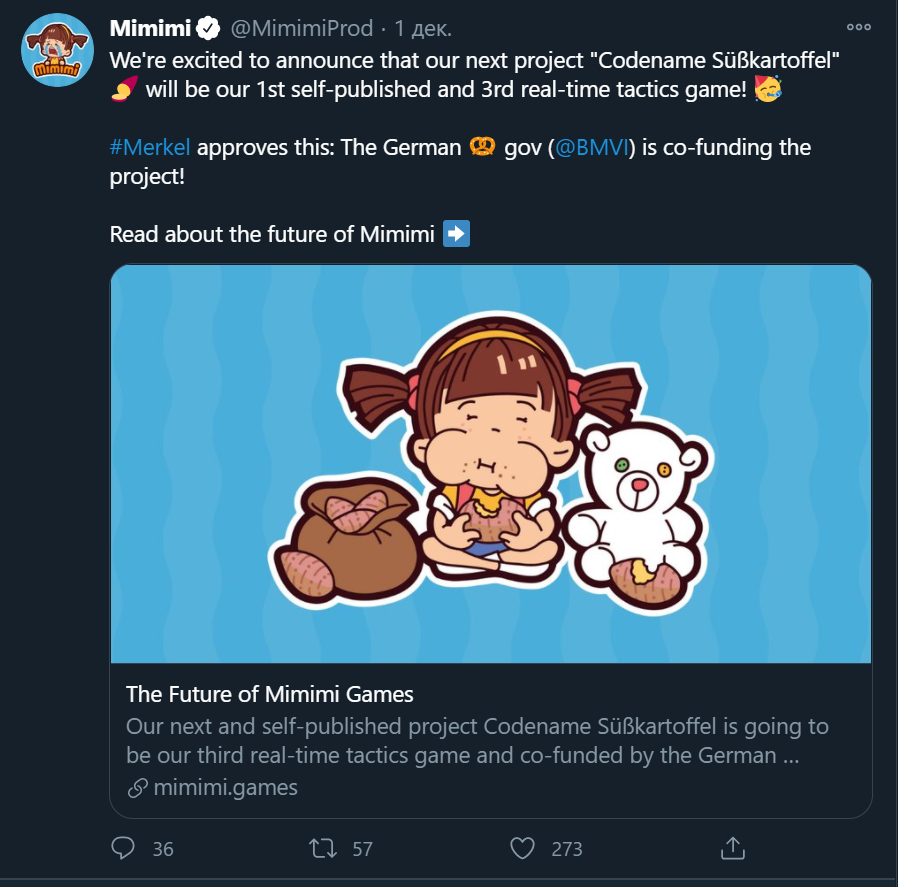Click the retweet count 57

tap(362, 849)
